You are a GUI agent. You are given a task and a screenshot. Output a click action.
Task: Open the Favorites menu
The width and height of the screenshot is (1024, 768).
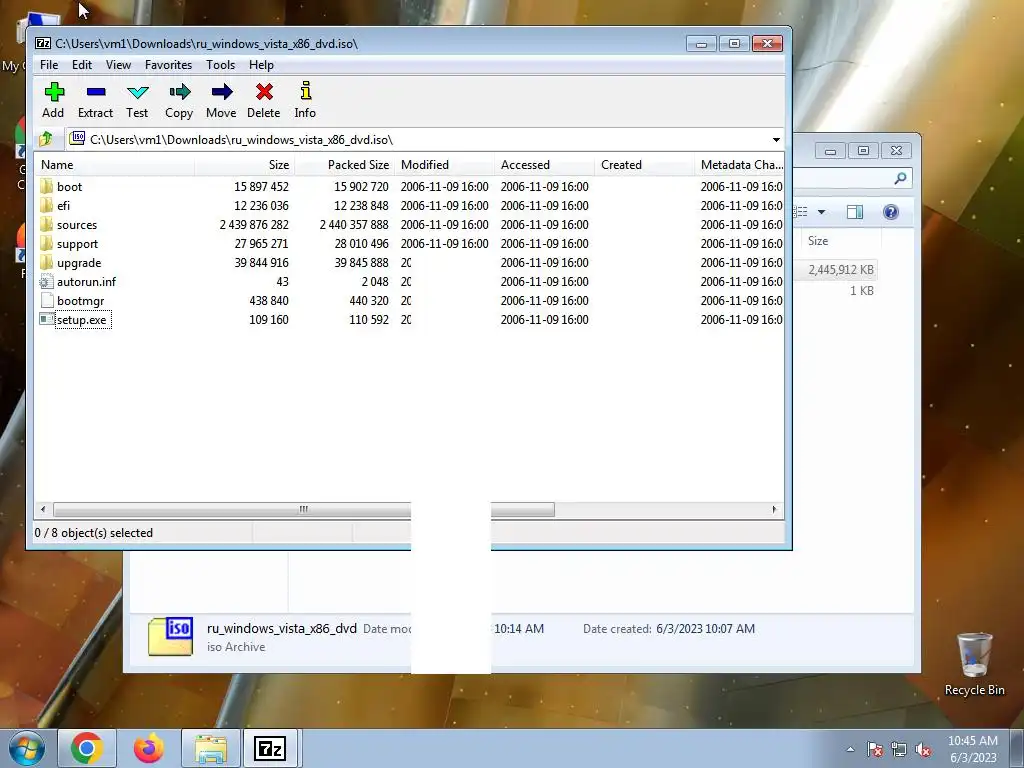pos(168,65)
